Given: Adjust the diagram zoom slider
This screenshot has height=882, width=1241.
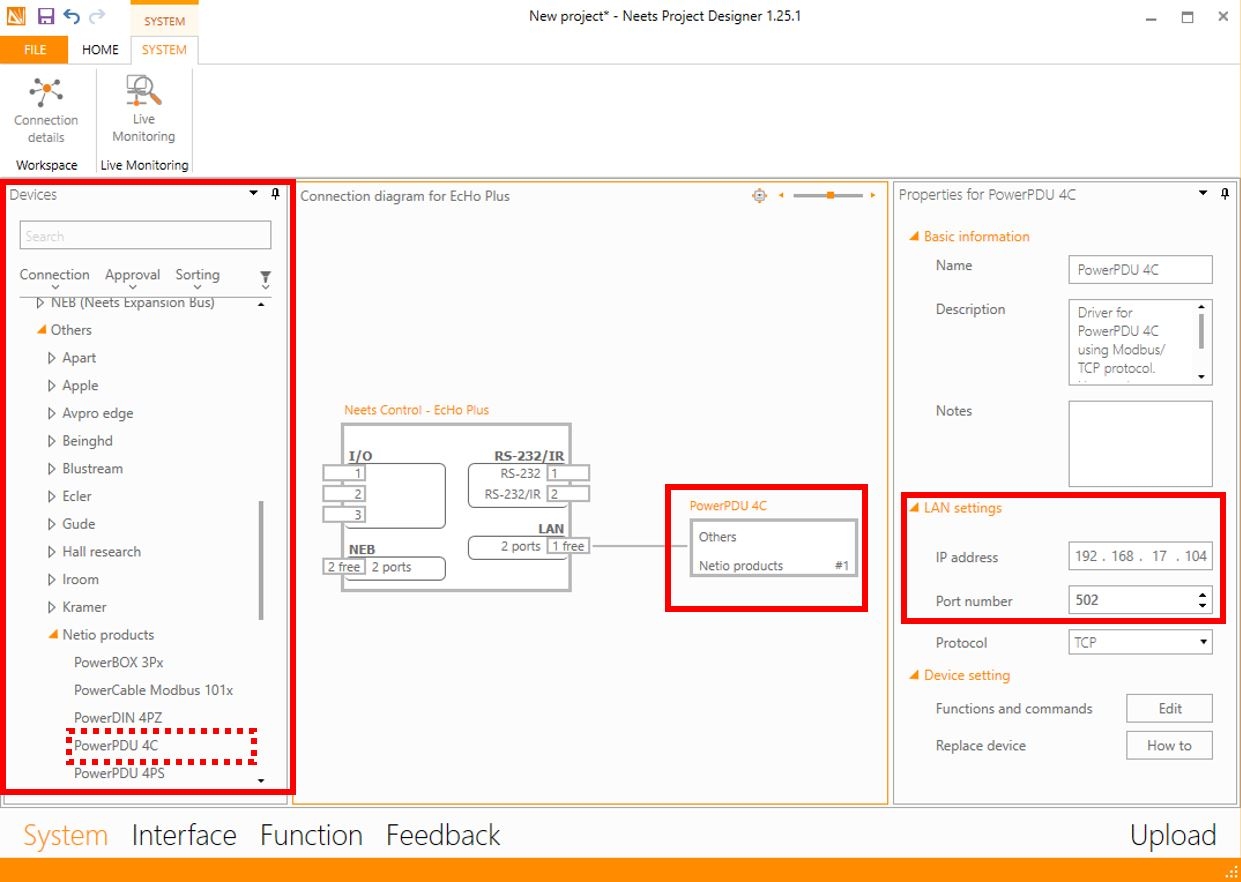Looking at the screenshot, I should click(830, 196).
